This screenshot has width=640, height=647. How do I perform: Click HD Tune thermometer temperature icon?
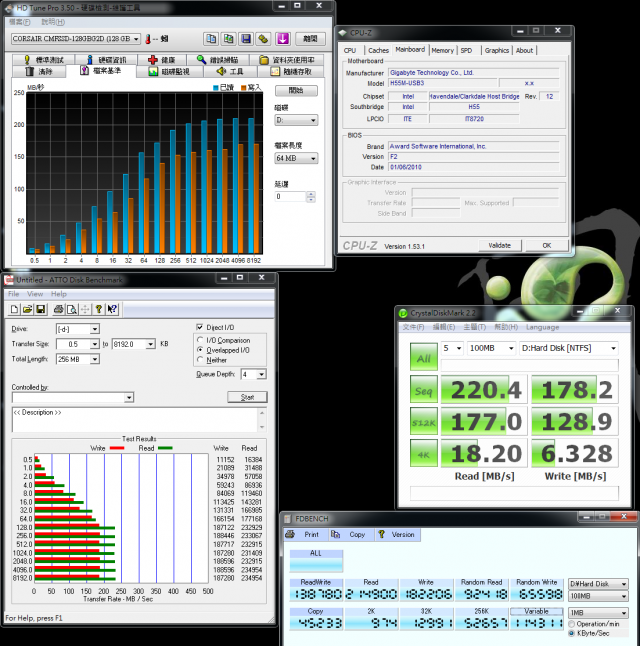tap(148, 39)
